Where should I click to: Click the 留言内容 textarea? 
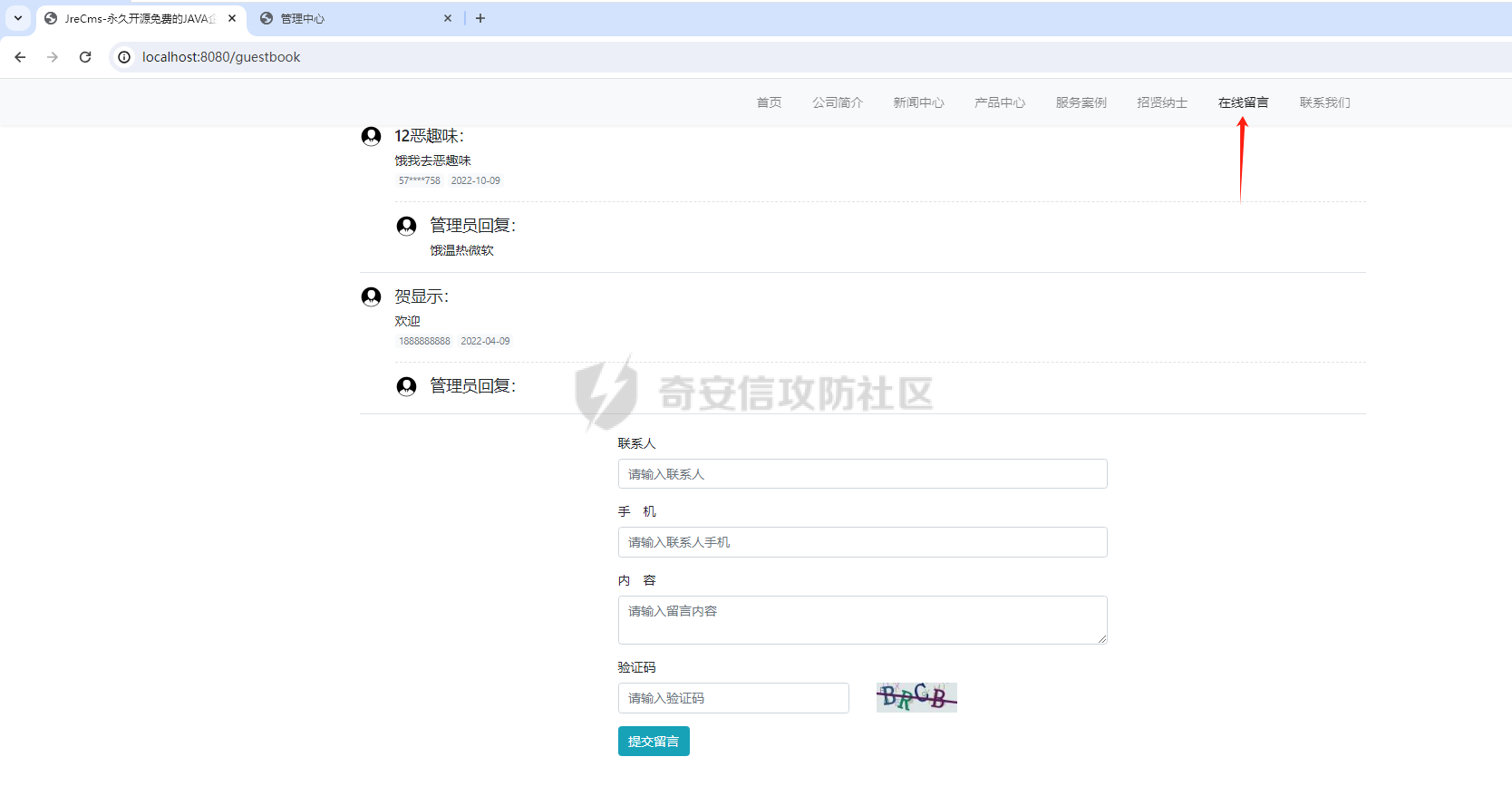click(x=862, y=620)
